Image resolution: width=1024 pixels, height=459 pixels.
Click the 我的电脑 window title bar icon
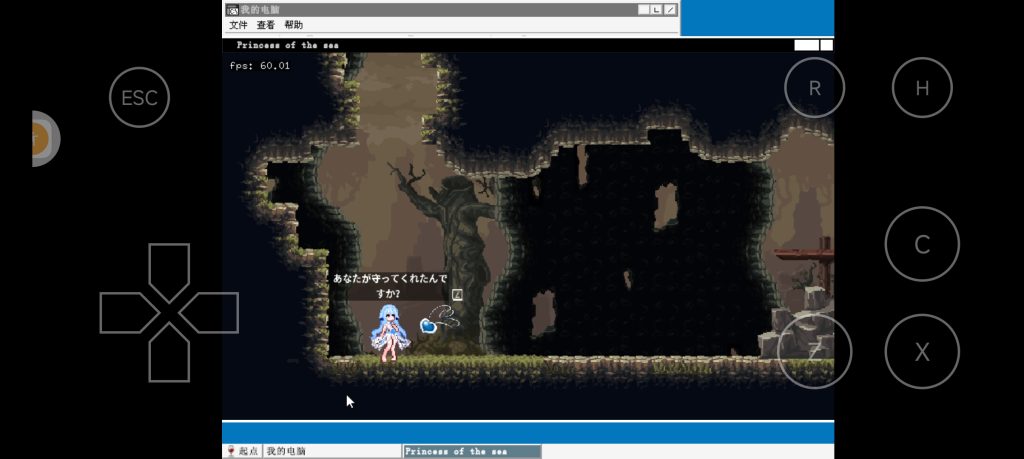click(232, 10)
